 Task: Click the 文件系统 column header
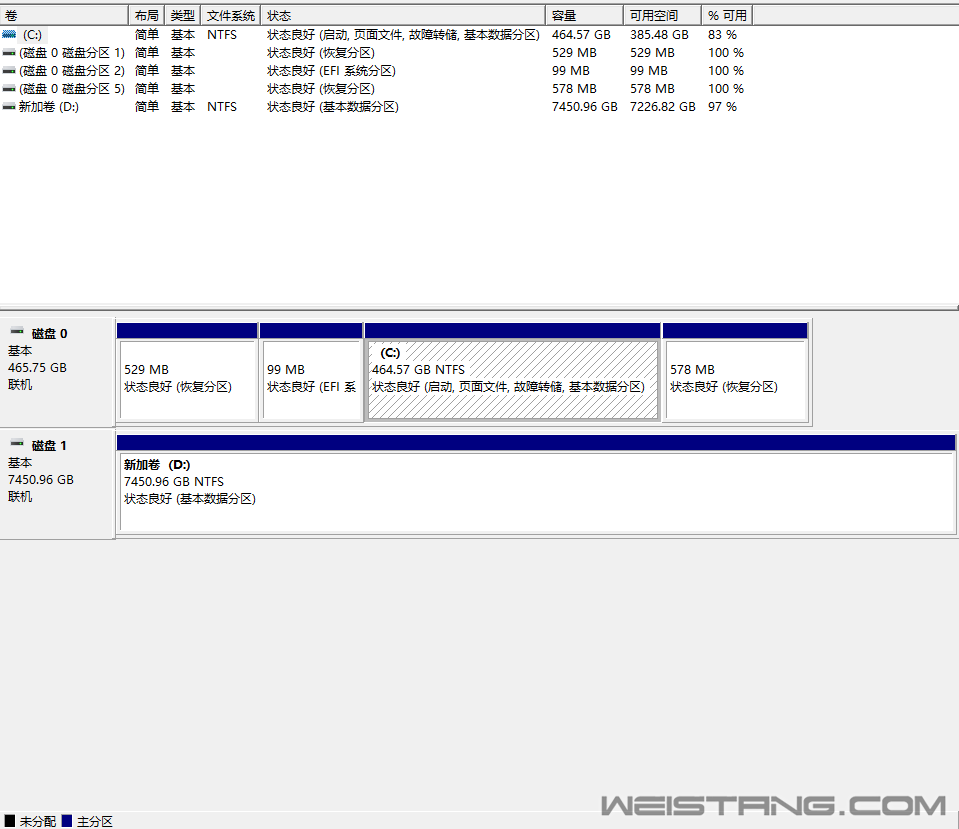pos(230,15)
